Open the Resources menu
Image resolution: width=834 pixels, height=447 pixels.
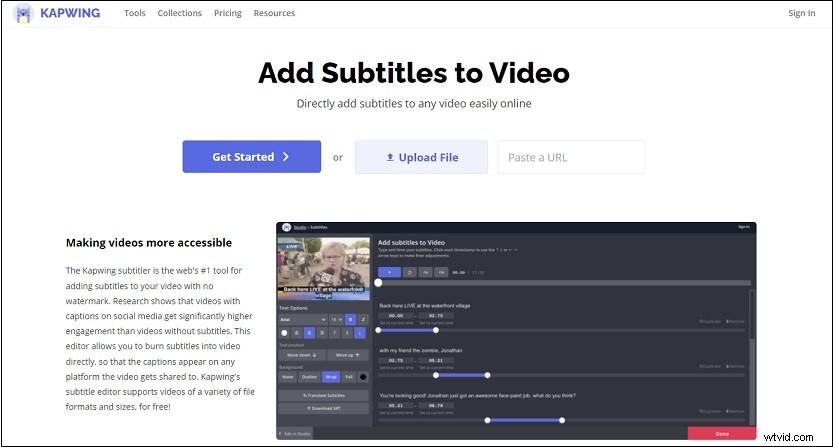point(274,13)
